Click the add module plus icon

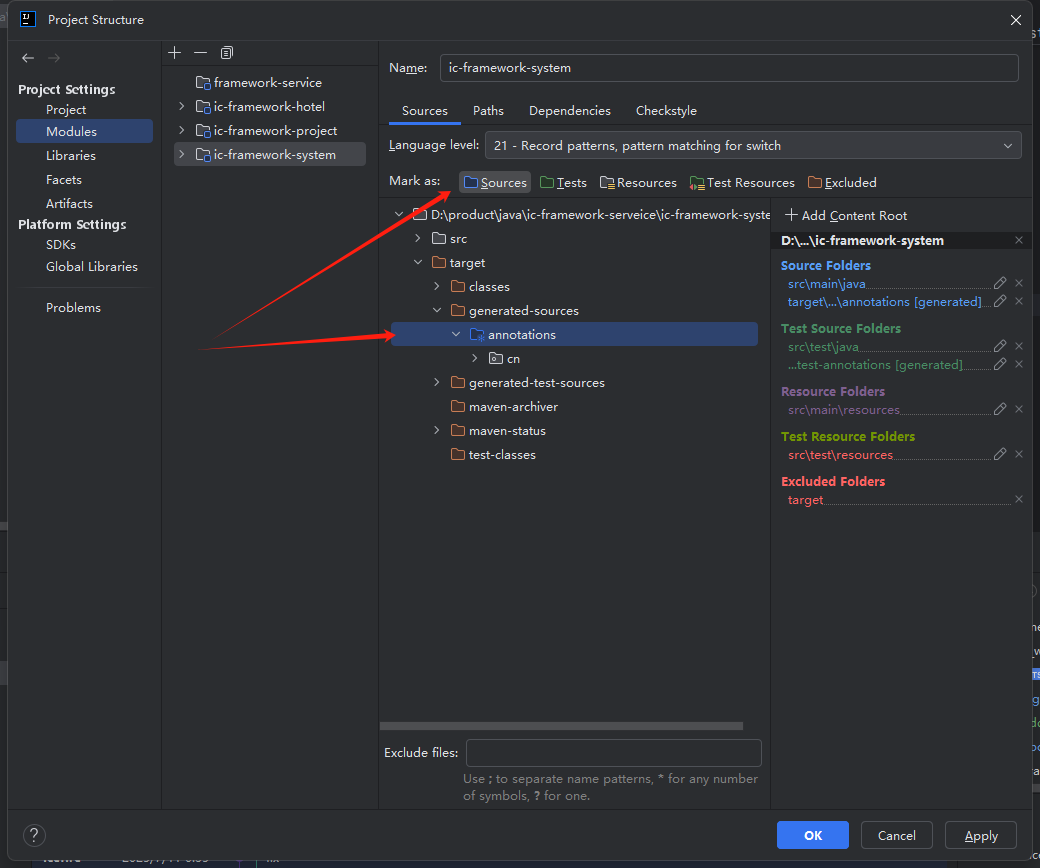[175, 52]
